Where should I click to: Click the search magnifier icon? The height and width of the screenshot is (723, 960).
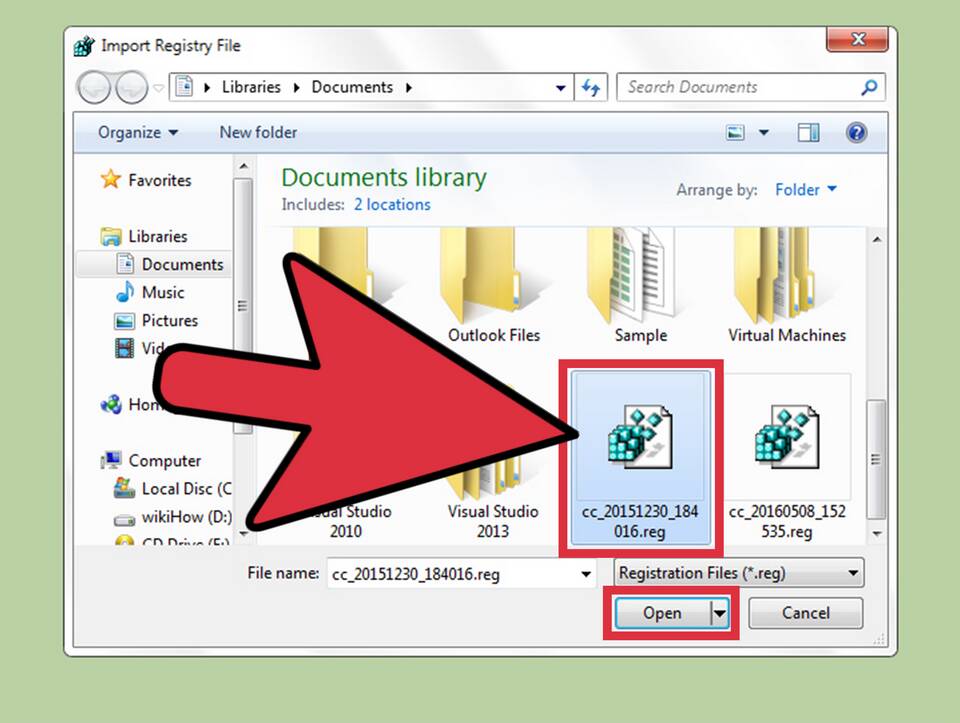pyautogui.click(x=869, y=87)
